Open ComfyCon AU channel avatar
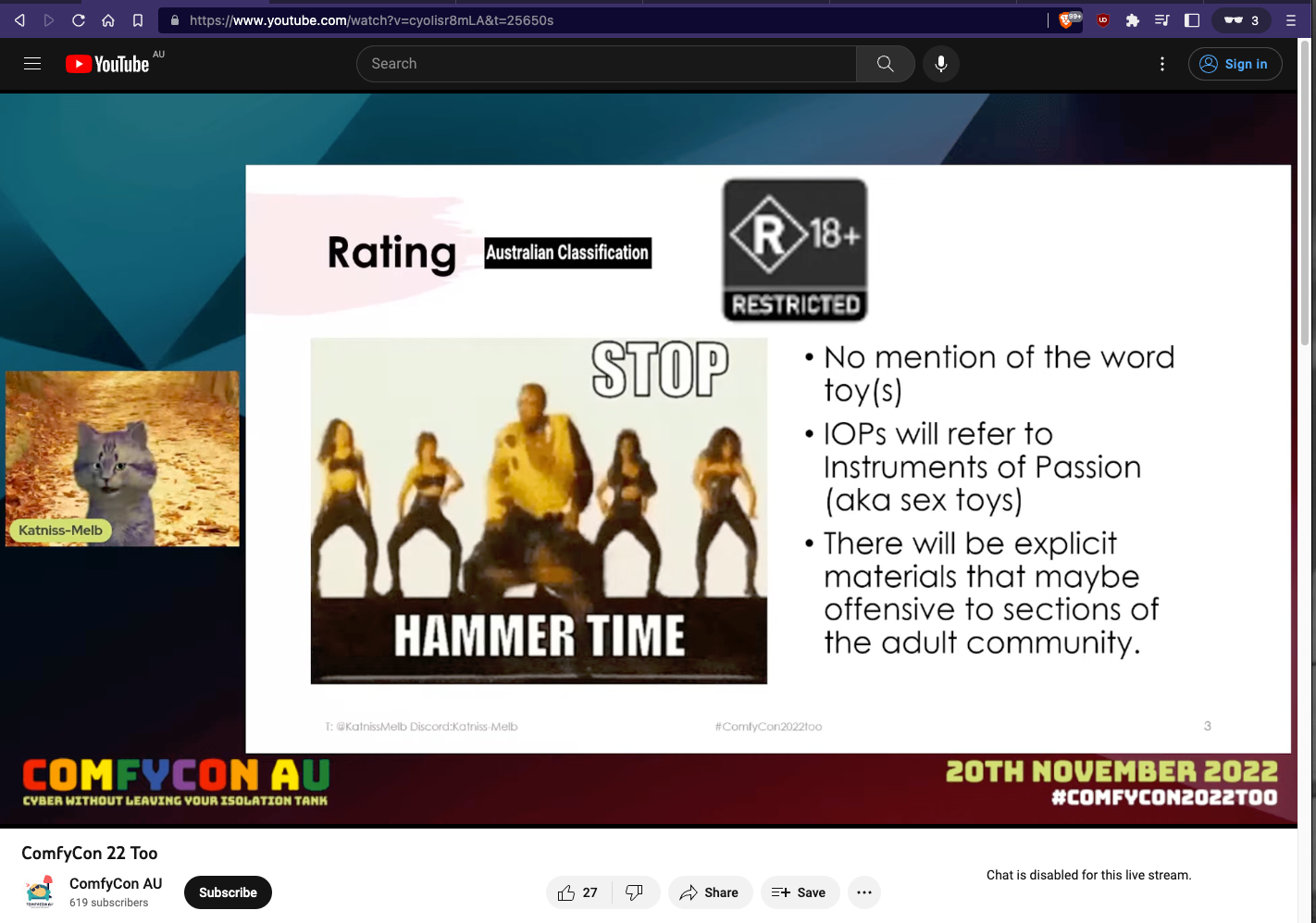 point(40,892)
